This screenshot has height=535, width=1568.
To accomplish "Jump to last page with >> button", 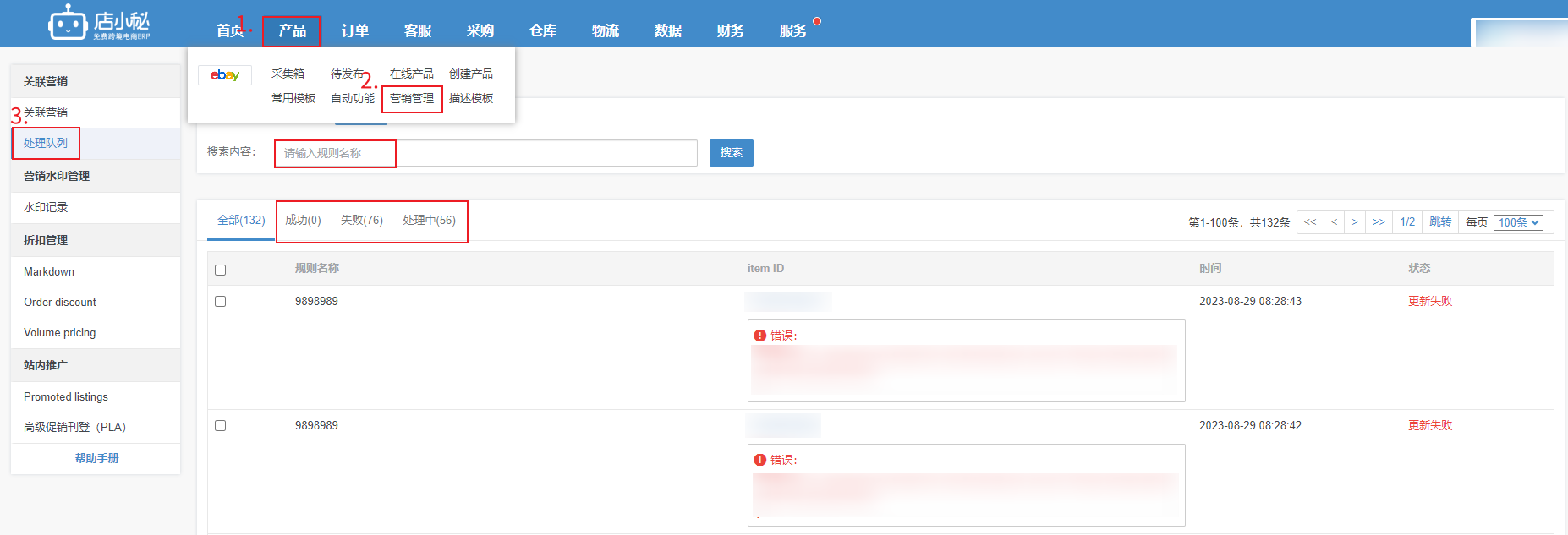I will (1379, 222).
